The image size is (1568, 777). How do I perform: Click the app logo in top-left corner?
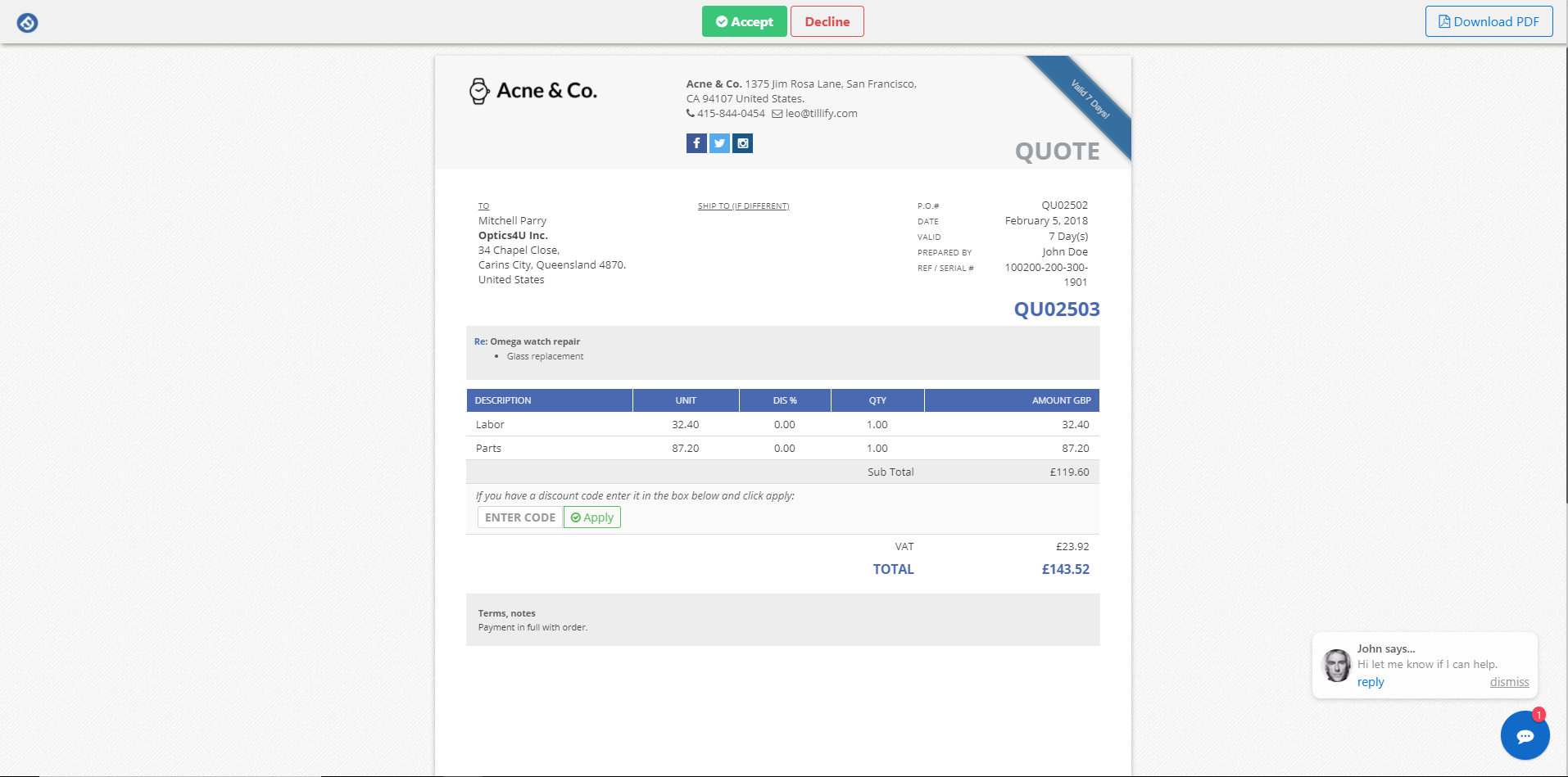[27, 22]
